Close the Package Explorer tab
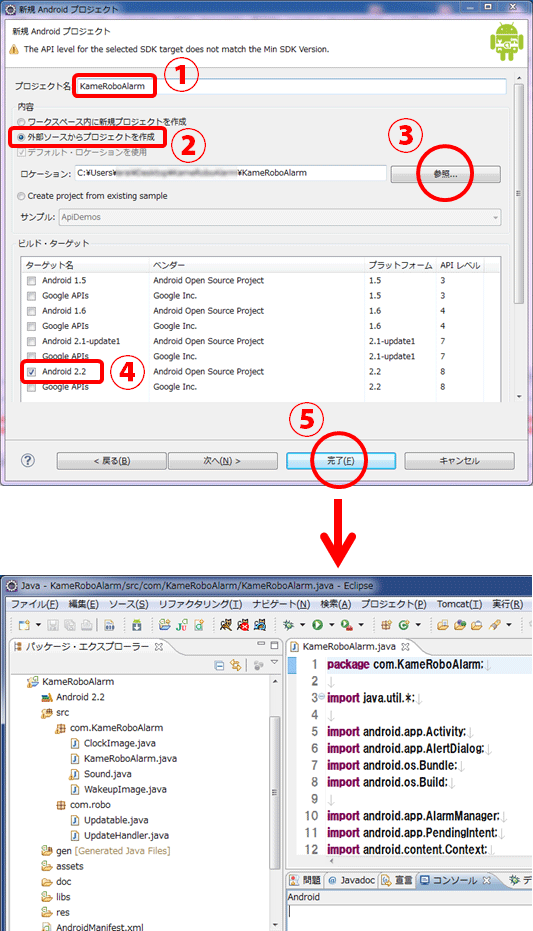 (158, 647)
